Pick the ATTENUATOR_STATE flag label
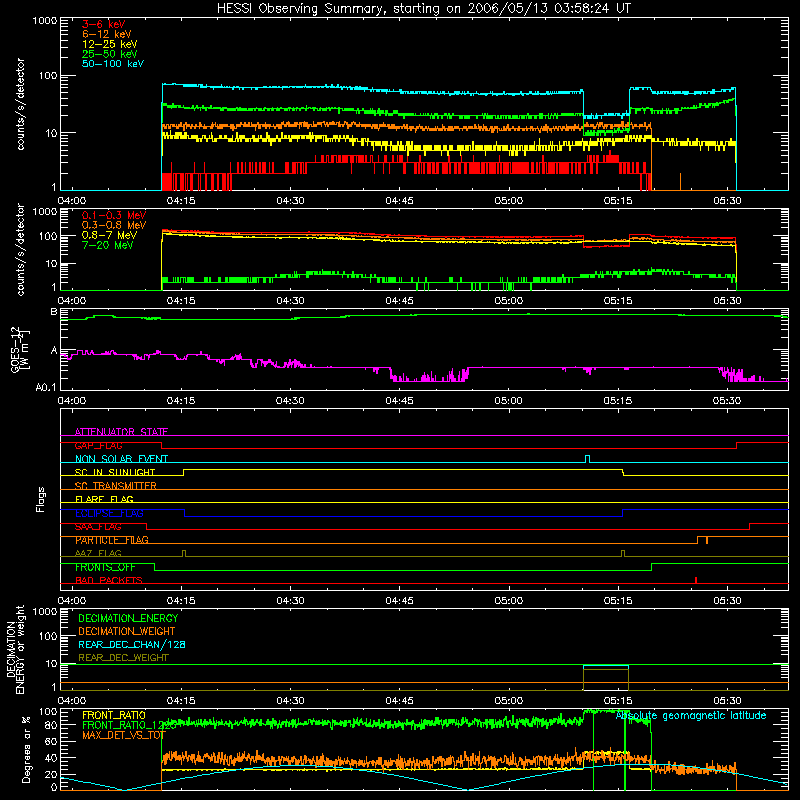Image resolution: width=800 pixels, height=800 pixels. pyautogui.click(x=121, y=432)
